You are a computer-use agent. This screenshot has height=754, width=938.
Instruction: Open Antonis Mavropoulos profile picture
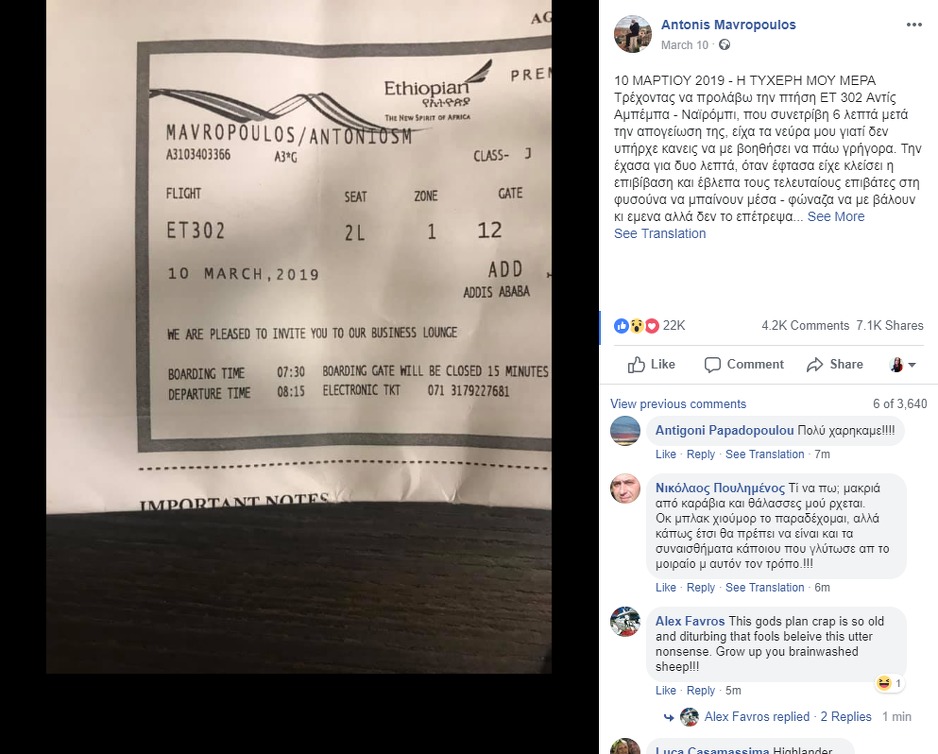(x=633, y=34)
